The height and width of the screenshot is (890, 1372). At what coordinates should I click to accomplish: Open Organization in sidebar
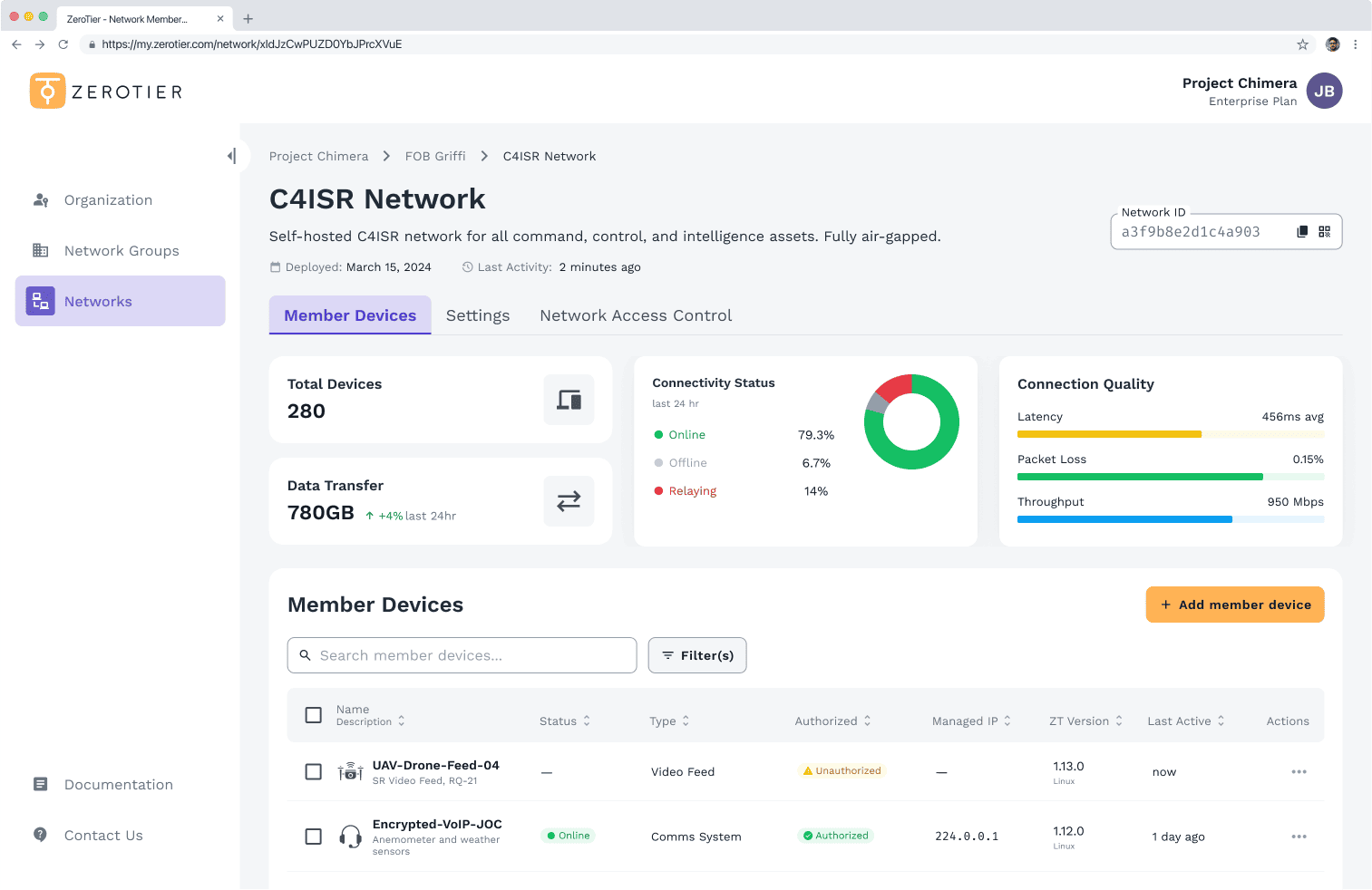click(x=121, y=200)
